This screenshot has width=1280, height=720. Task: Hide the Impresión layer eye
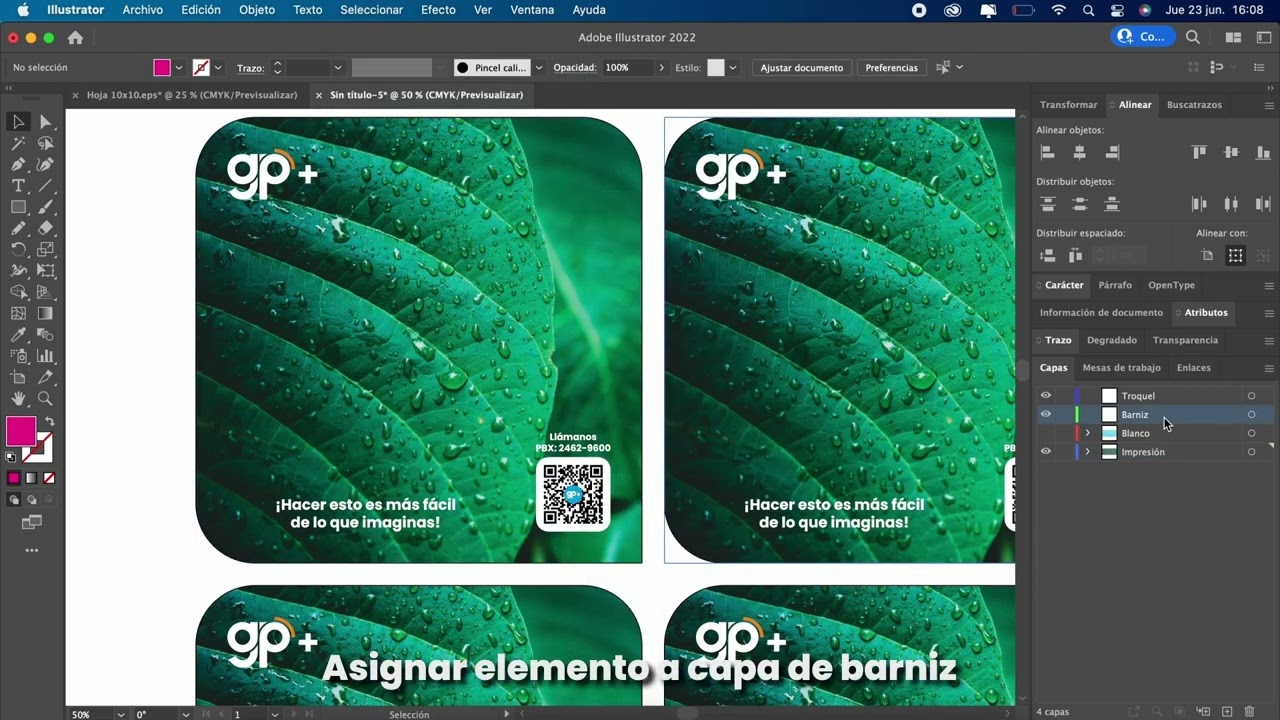1046,452
